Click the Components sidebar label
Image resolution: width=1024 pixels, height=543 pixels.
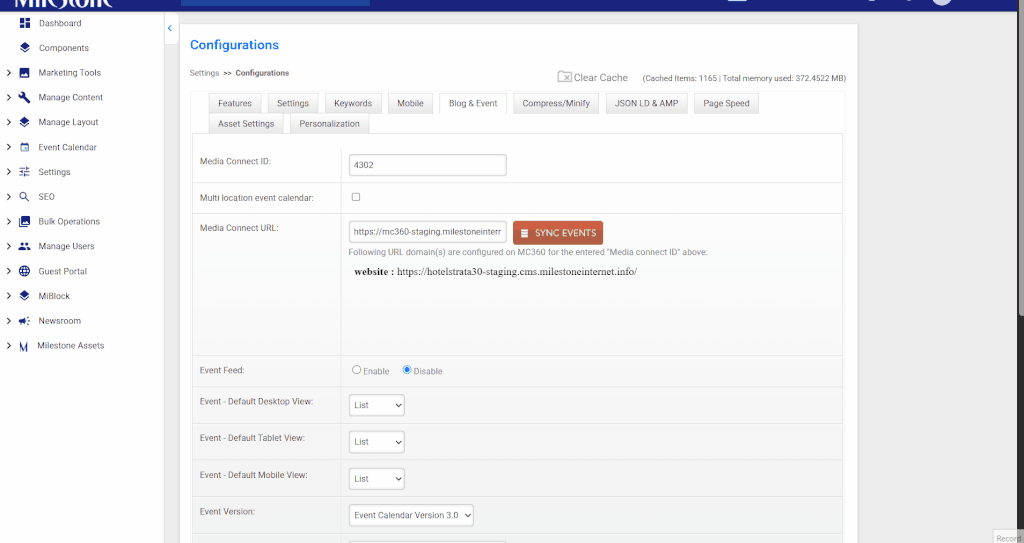[x=64, y=48]
